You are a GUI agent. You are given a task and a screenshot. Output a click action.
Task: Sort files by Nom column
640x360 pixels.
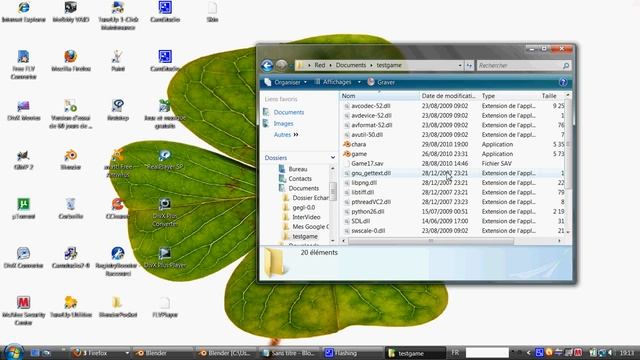(380, 96)
